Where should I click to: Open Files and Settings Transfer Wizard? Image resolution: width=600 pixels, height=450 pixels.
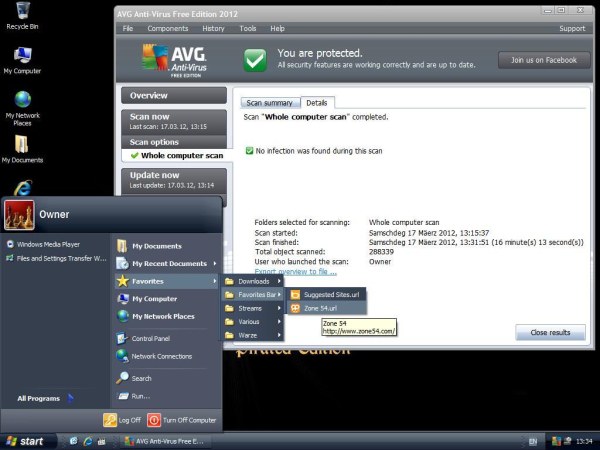point(57,258)
